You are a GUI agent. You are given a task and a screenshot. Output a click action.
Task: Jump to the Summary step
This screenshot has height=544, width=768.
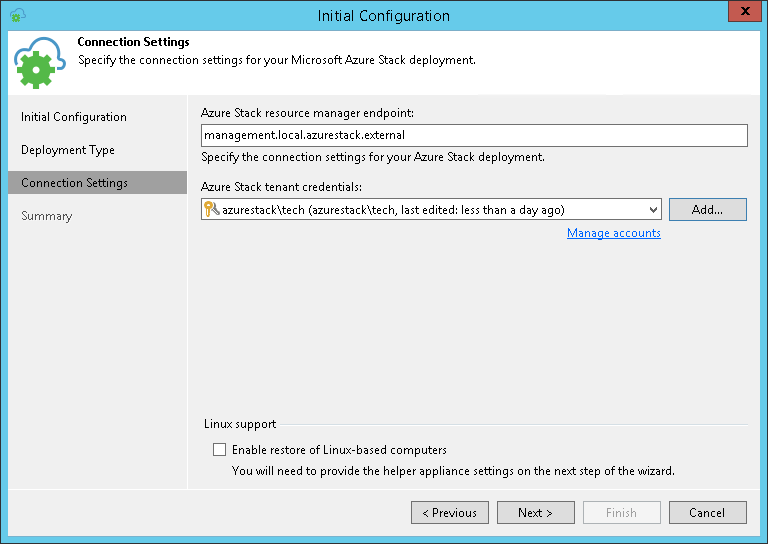click(x=47, y=216)
